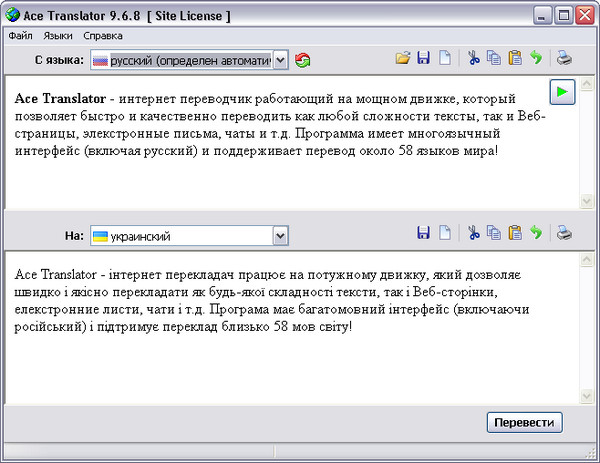The width and height of the screenshot is (600, 463).
Task: Open the Справка menu
Action: pyautogui.click(x=103, y=35)
